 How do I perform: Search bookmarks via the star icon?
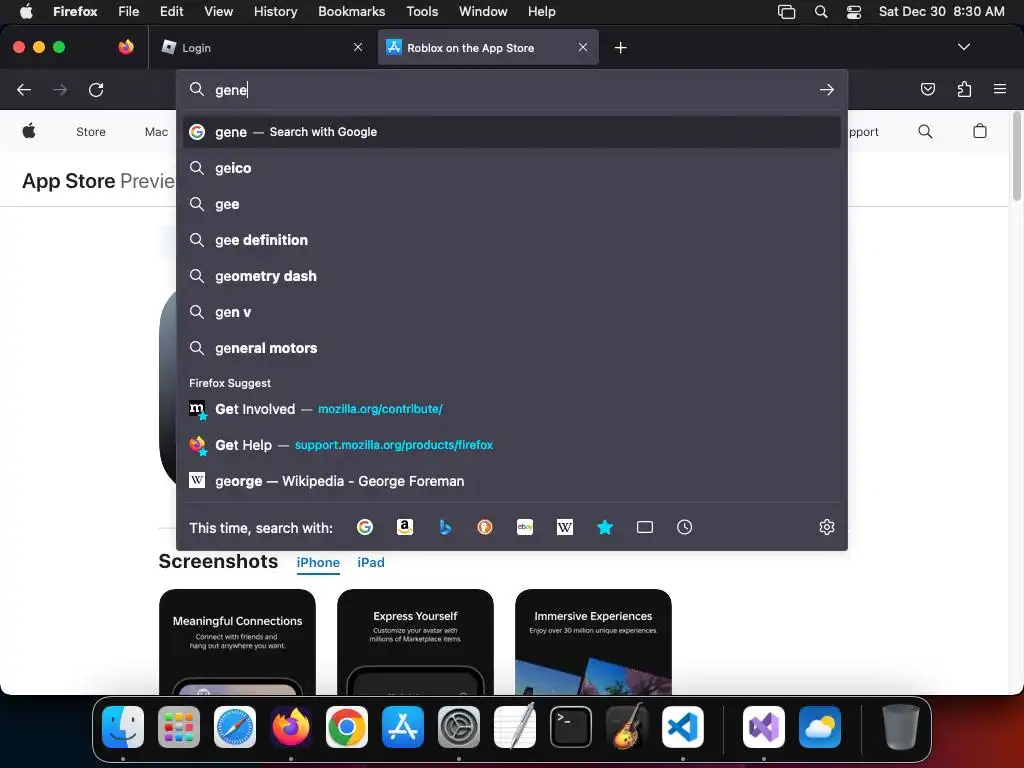coord(605,527)
